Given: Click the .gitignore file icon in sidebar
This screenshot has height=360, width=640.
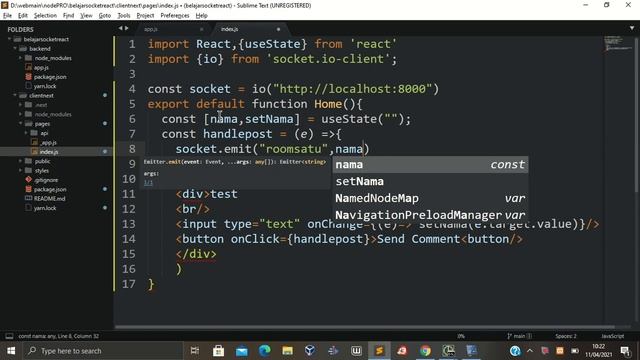Looking at the screenshot, I should [x=29, y=180].
